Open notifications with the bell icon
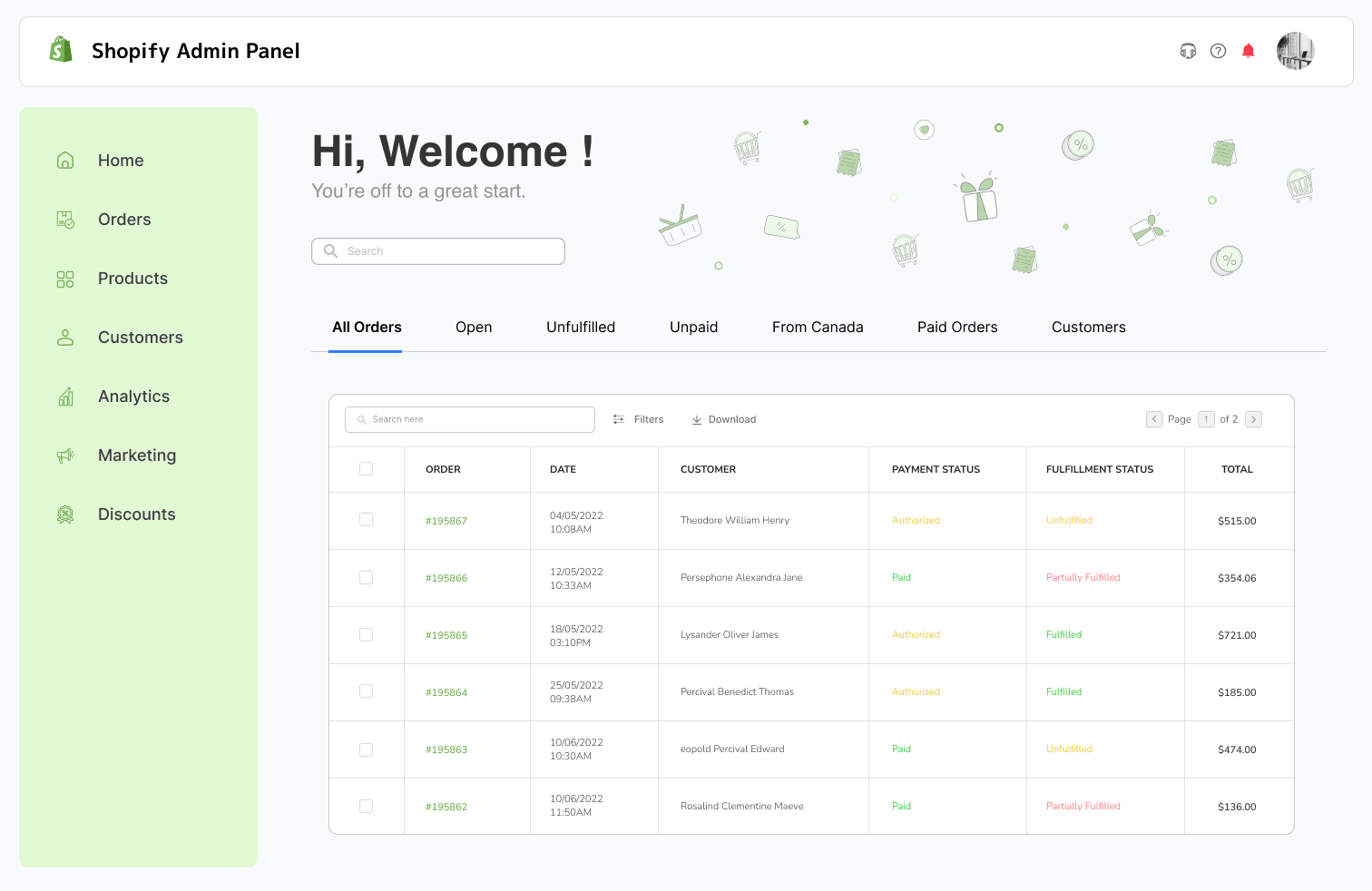The height and width of the screenshot is (891, 1372). (x=1248, y=51)
